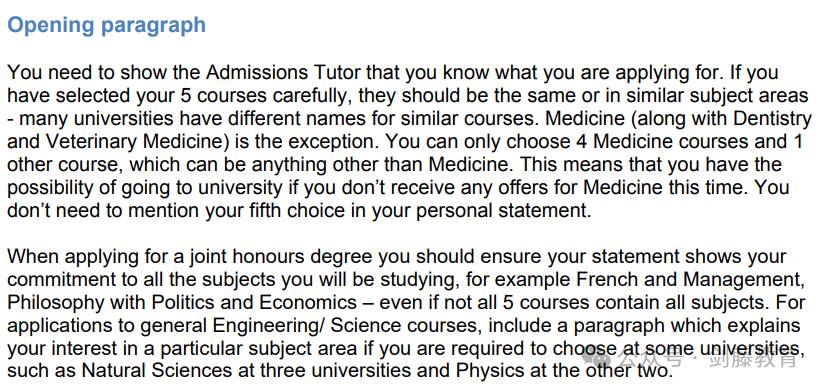Image resolution: width=825 pixels, height=390 pixels.
Task: Click the phrase 'Natural Sciences'
Action: point(156,371)
